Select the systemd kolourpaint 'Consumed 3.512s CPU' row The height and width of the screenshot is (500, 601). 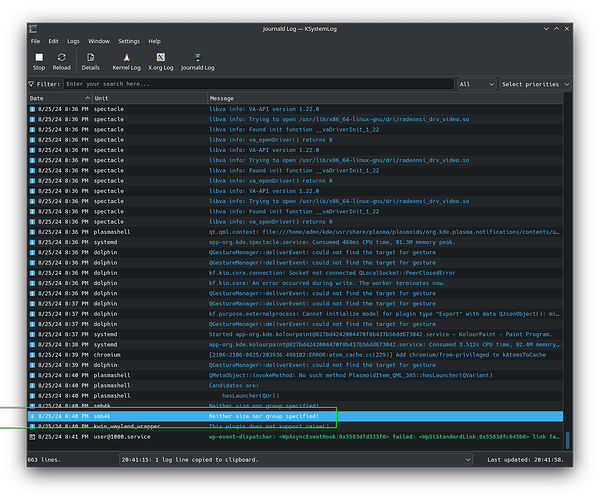[296, 345]
